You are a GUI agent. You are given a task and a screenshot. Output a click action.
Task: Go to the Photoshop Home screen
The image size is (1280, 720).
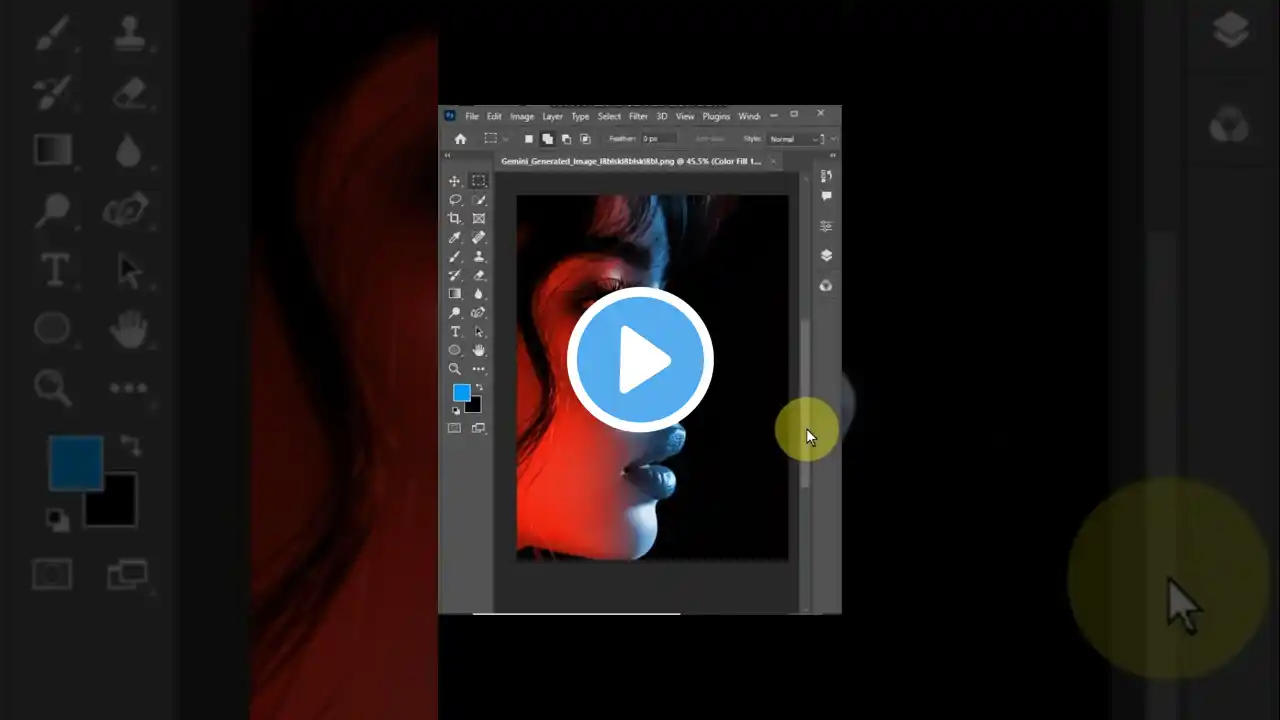[460, 139]
